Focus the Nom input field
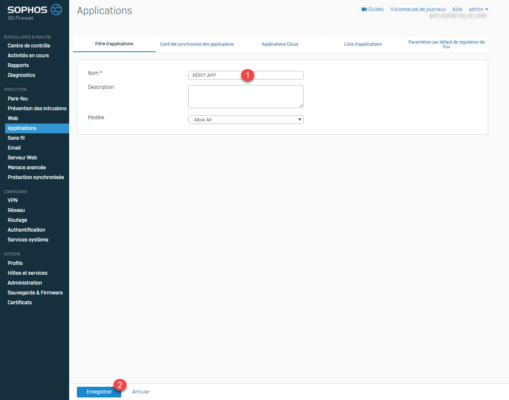This screenshot has width=509, height=400. (x=246, y=75)
